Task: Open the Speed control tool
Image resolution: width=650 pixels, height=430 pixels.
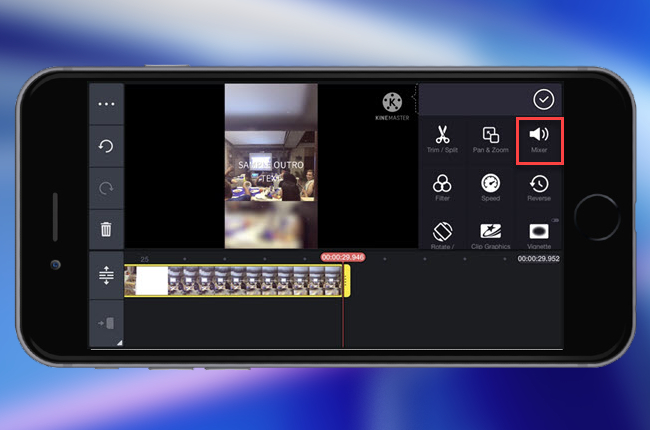Action: [x=490, y=188]
